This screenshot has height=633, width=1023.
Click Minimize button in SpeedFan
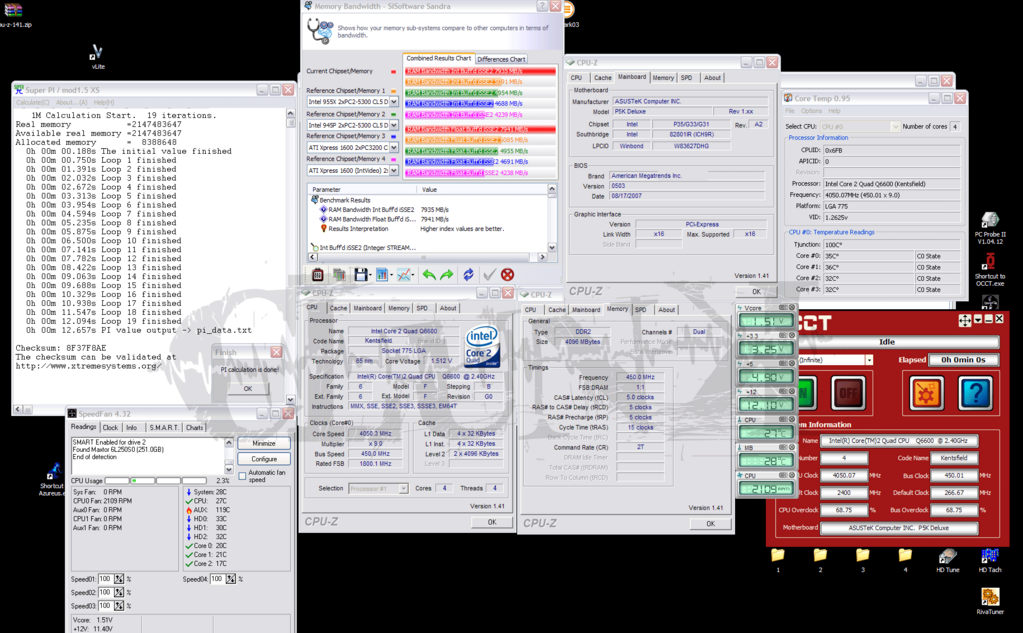pos(264,443)
